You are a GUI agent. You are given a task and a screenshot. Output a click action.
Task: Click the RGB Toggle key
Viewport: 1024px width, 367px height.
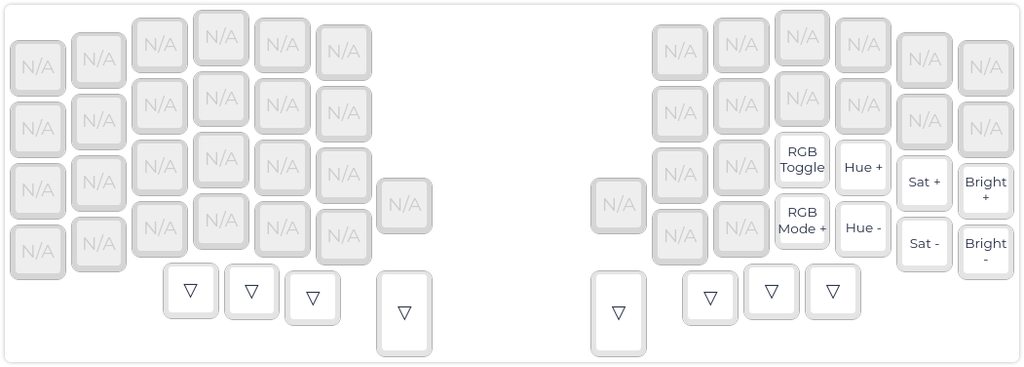coord(802,160)
